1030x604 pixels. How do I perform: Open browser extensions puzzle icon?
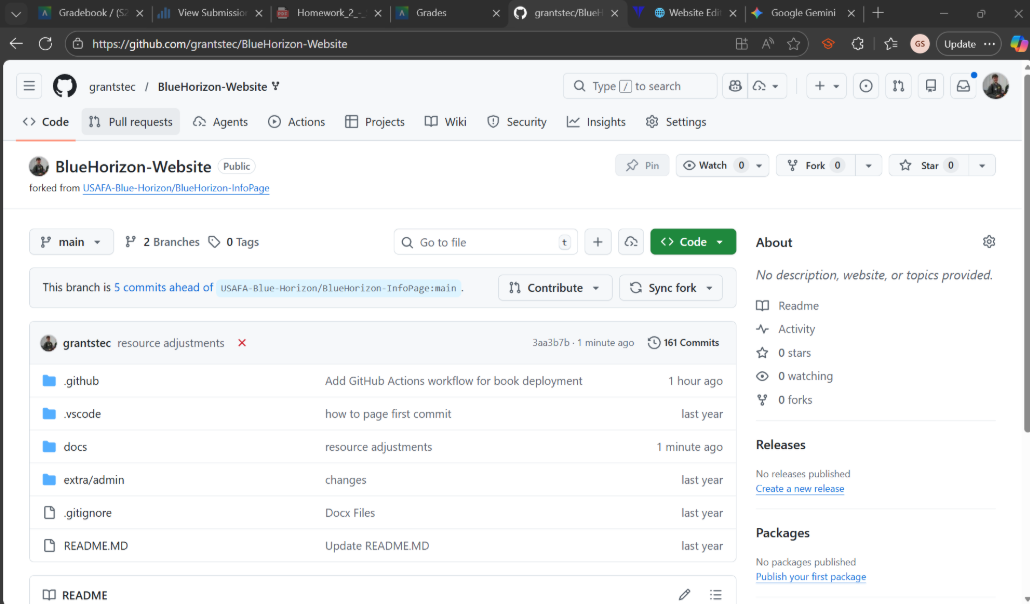point(857,44)
